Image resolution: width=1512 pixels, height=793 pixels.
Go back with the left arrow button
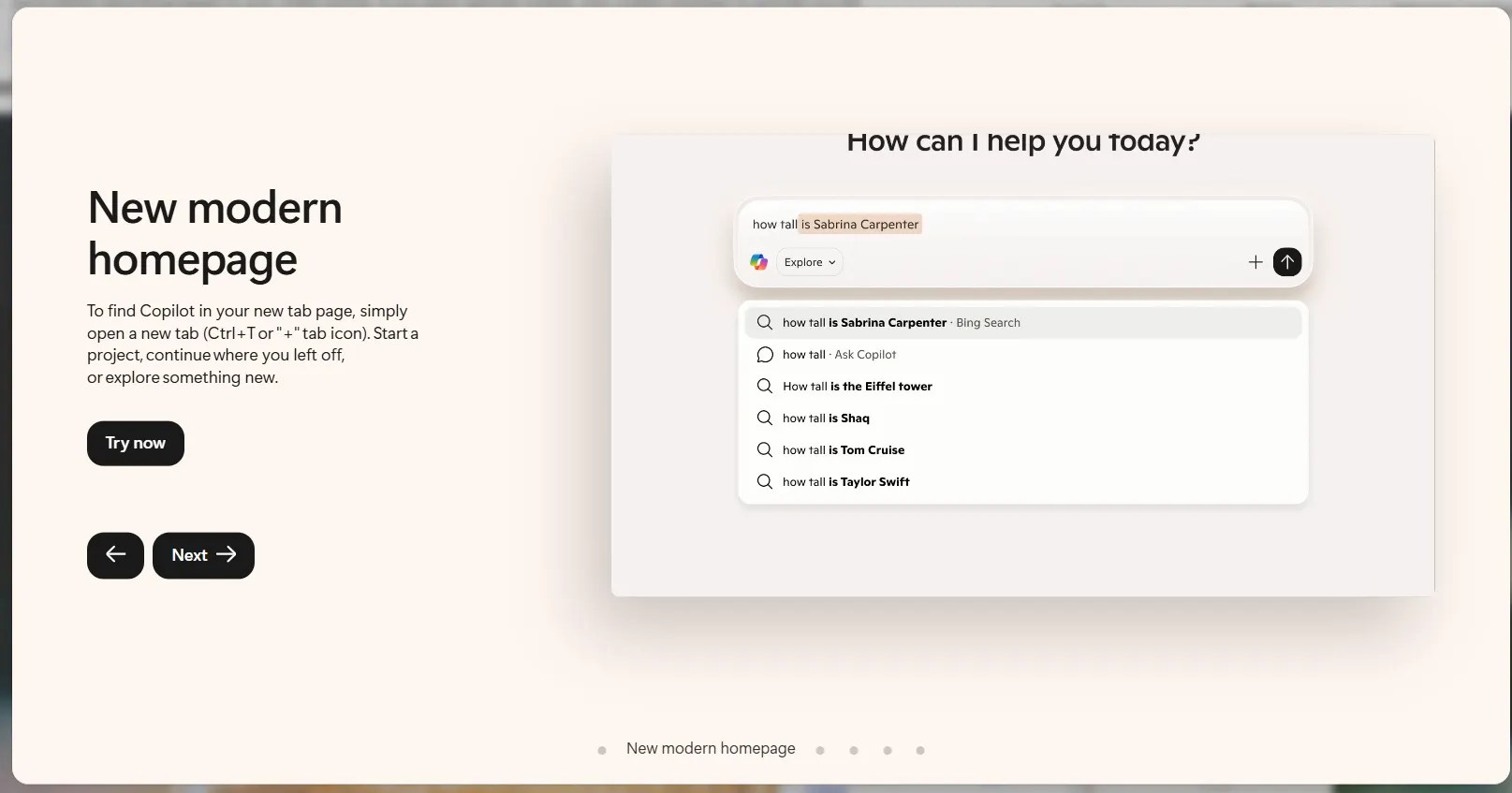click(115, 555)
